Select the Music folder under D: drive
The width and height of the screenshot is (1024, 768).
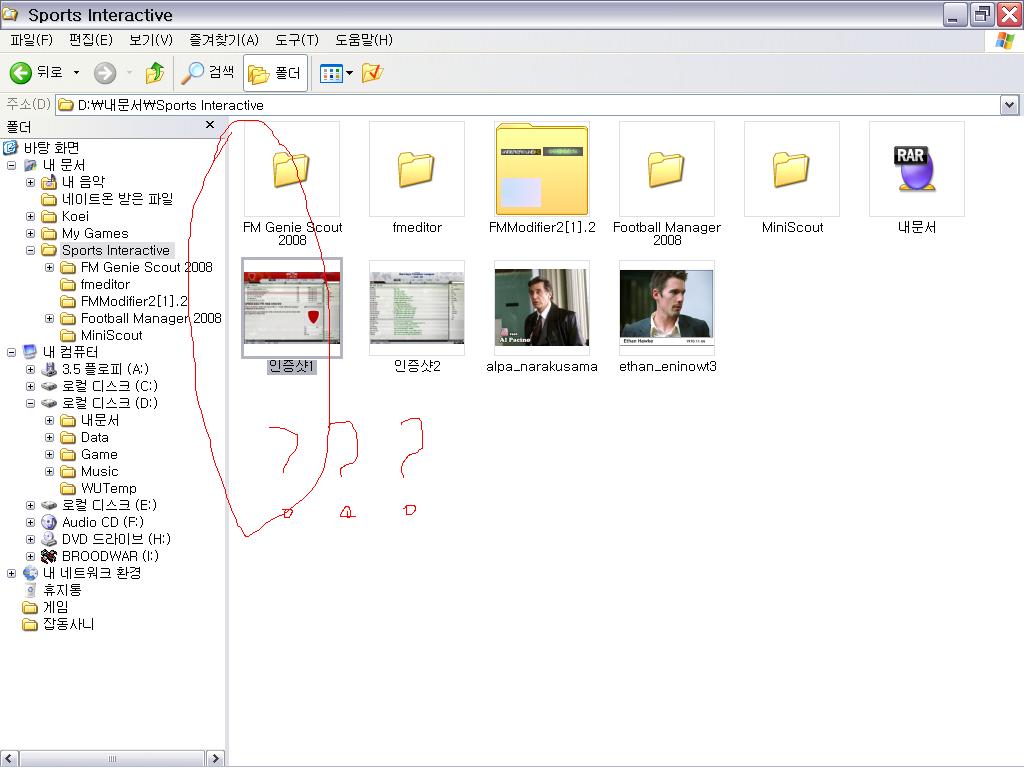tap(99, 471)
